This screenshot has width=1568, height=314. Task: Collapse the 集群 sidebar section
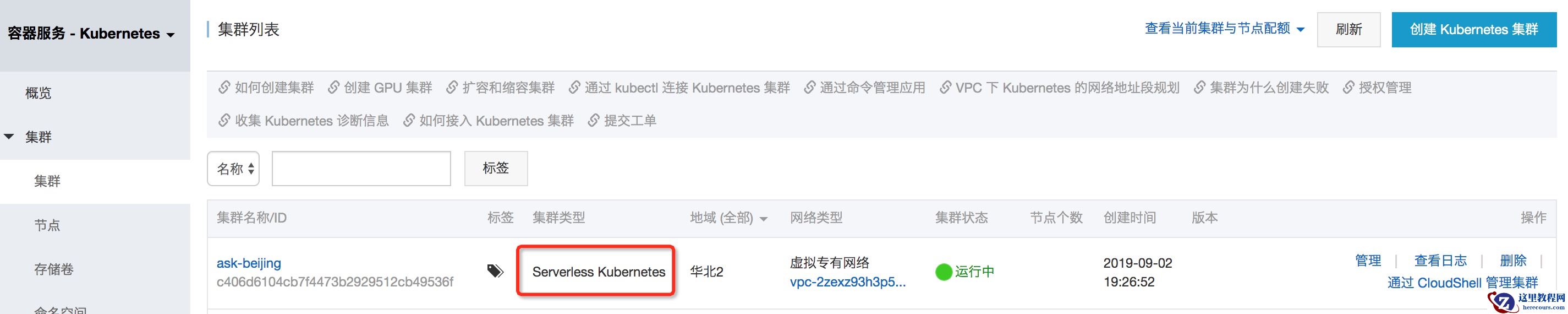(9, 137)
